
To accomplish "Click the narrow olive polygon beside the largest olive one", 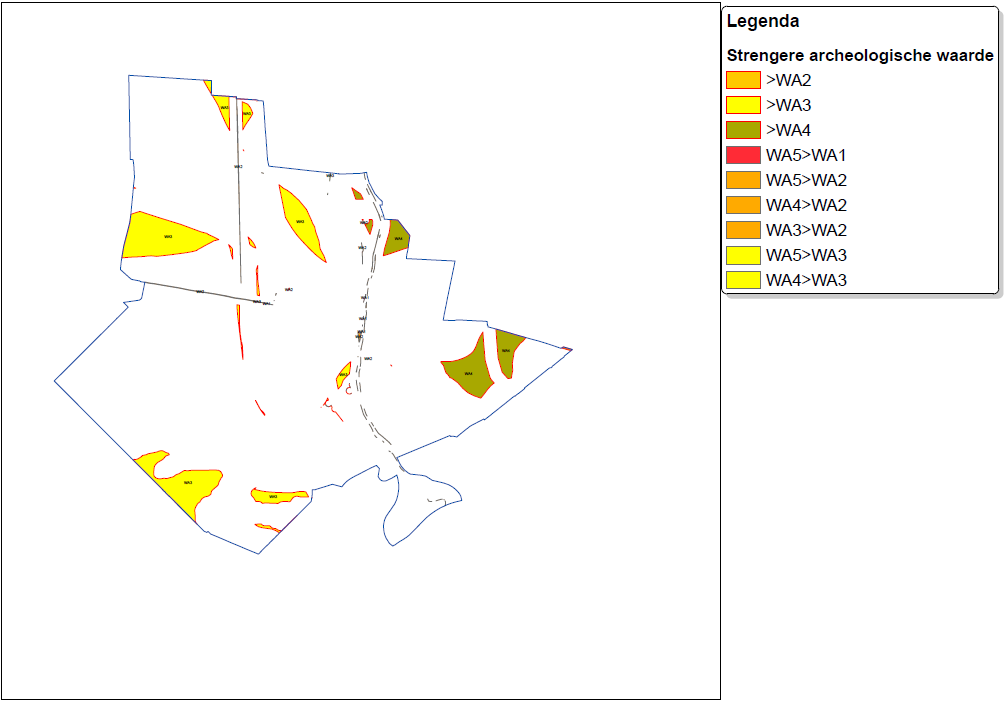I will click(508, 352).
